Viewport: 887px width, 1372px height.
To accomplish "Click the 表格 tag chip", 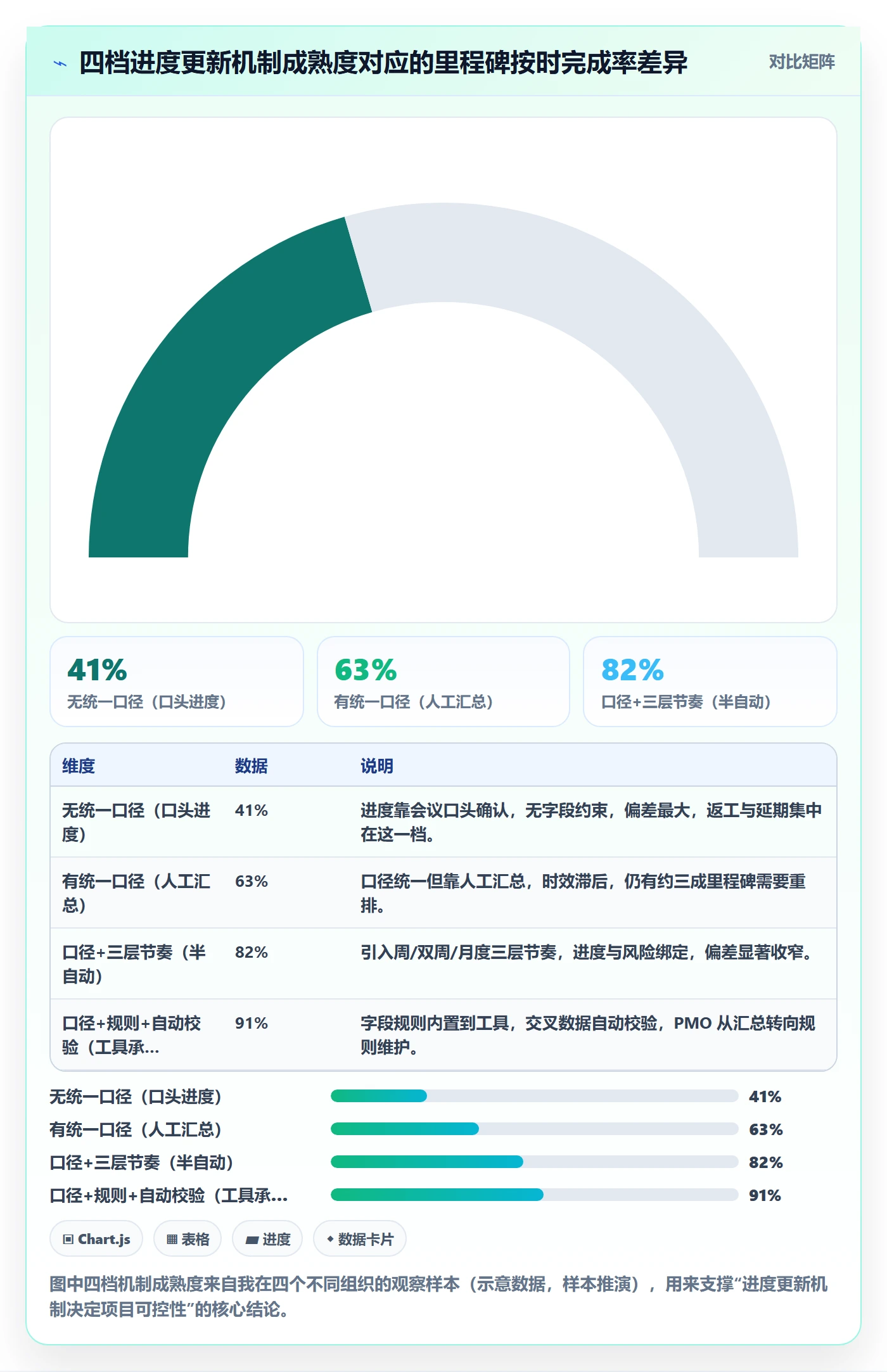I will point(188,1238).
